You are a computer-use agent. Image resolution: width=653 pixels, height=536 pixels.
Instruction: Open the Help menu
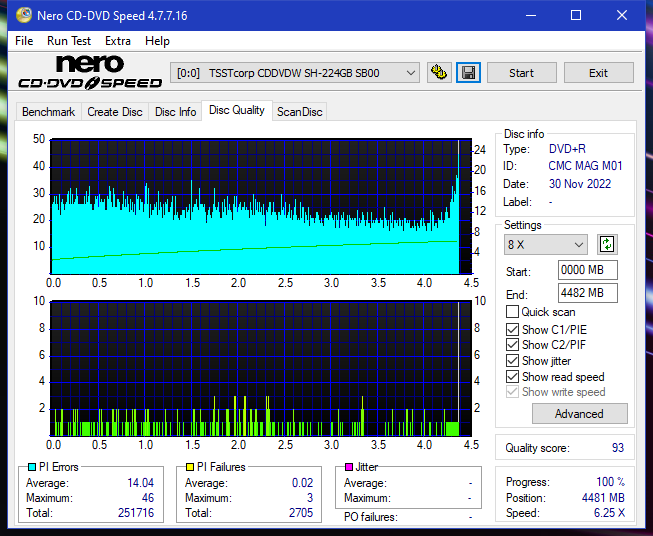[157, 41]
